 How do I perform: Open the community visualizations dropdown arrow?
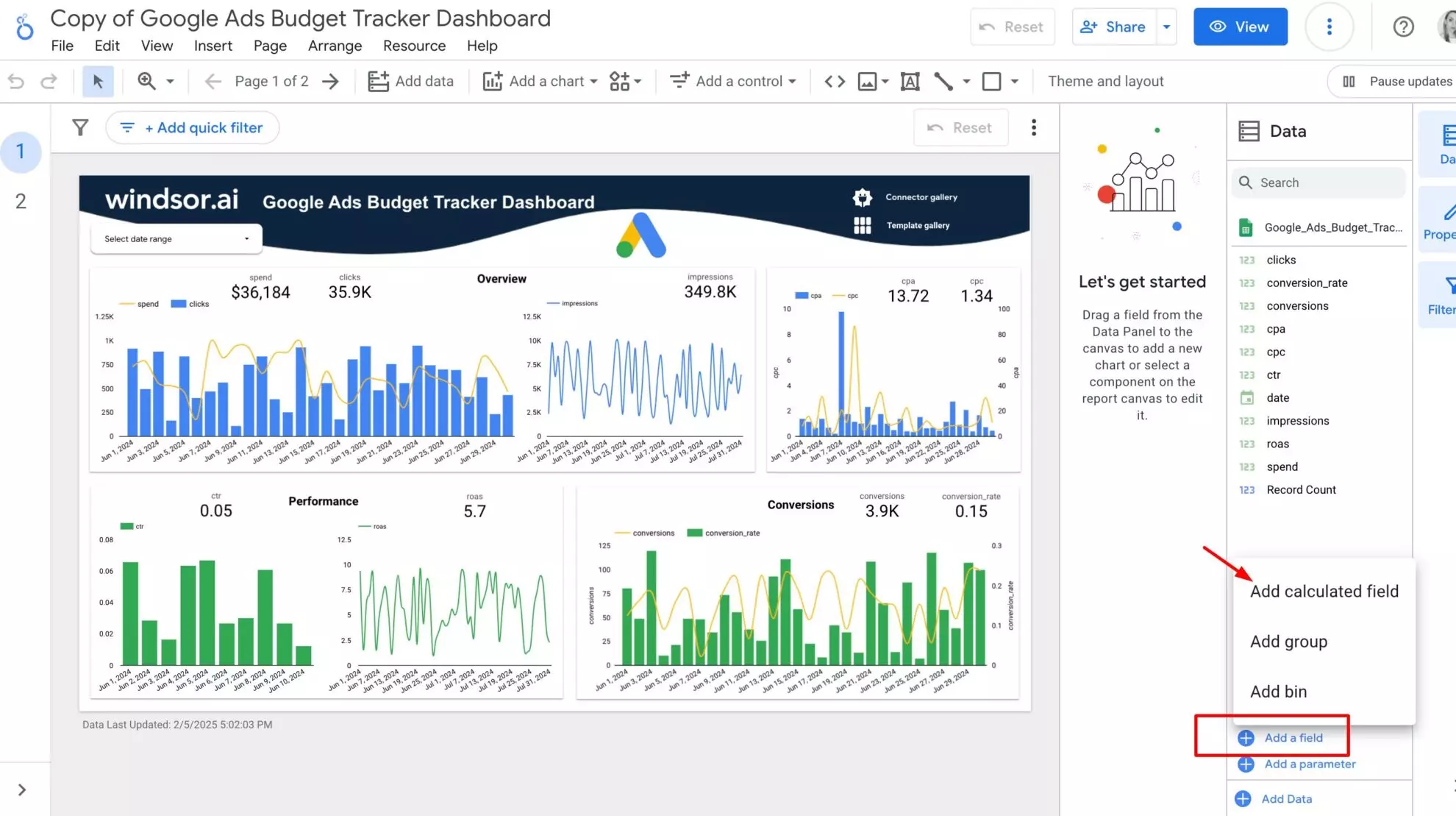638,82
